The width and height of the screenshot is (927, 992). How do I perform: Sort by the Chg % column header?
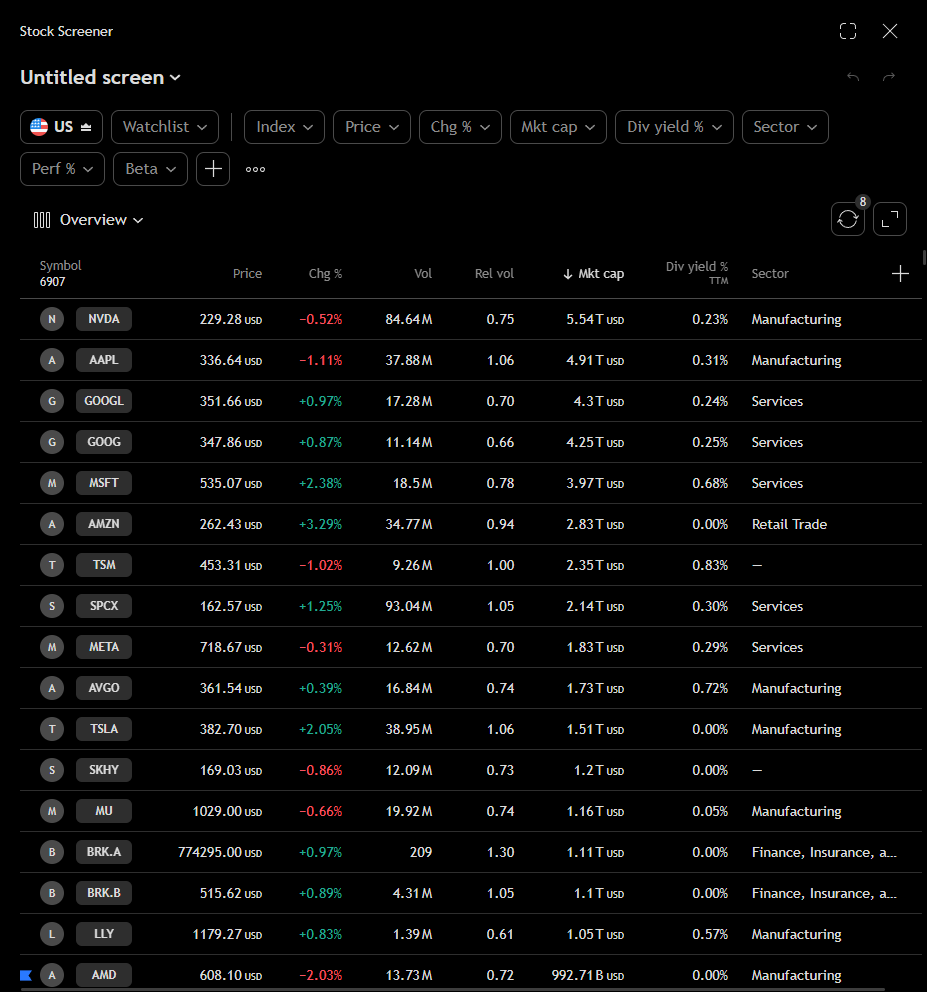pos(325,273)
